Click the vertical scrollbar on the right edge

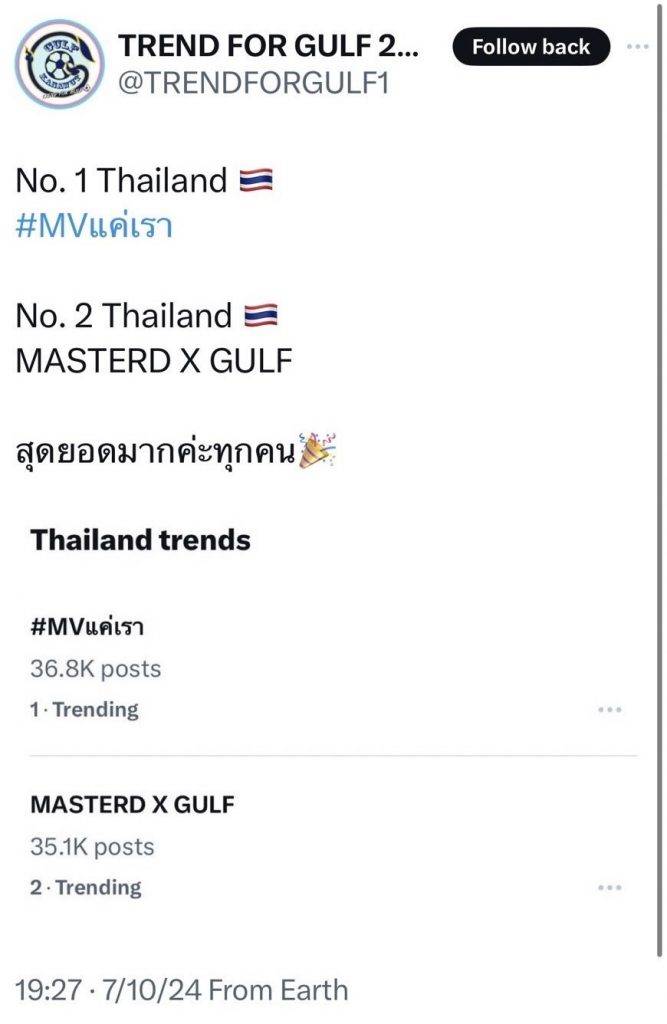659,480
